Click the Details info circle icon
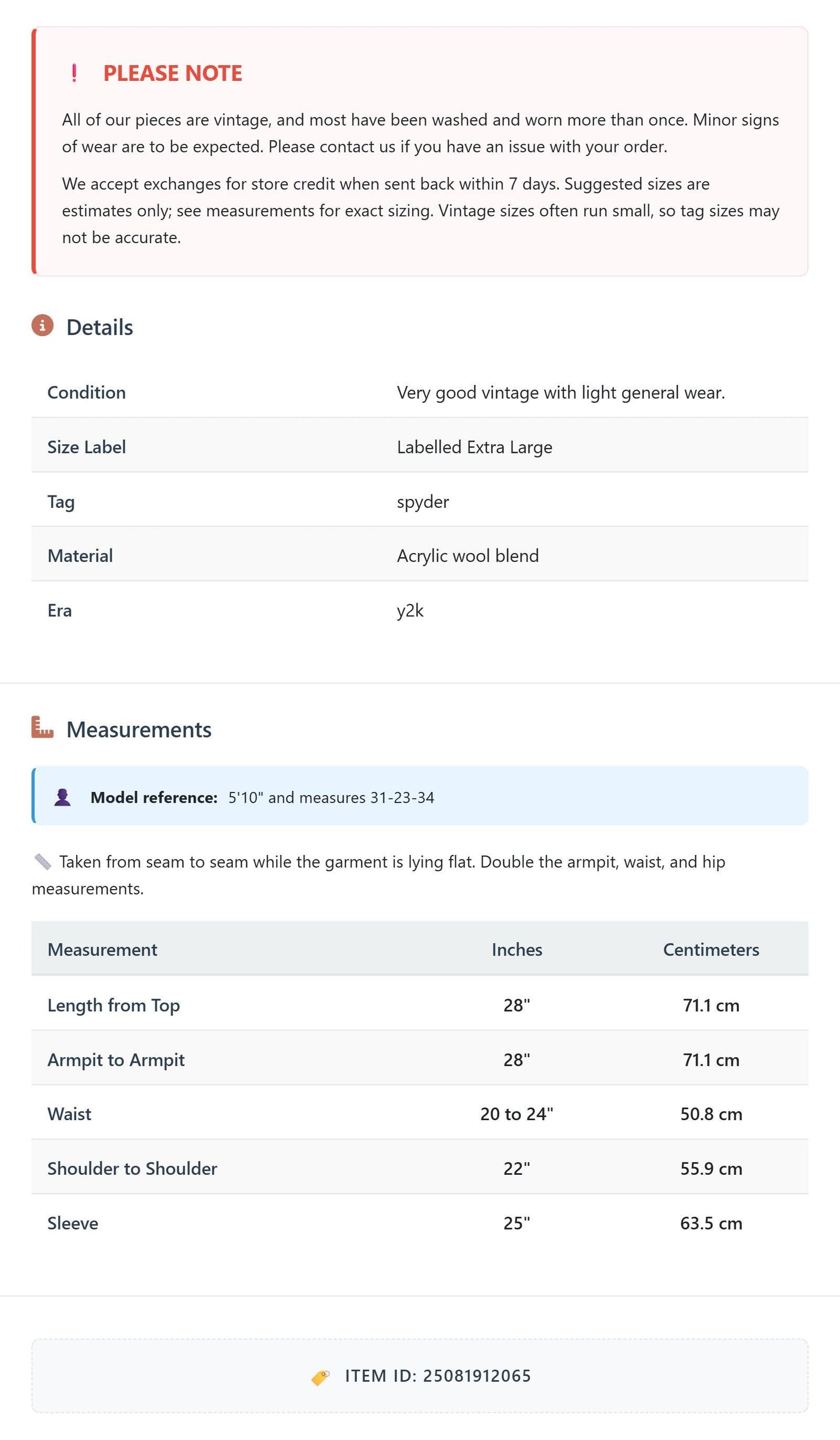840x1440 pixels. tap(42, 326)
